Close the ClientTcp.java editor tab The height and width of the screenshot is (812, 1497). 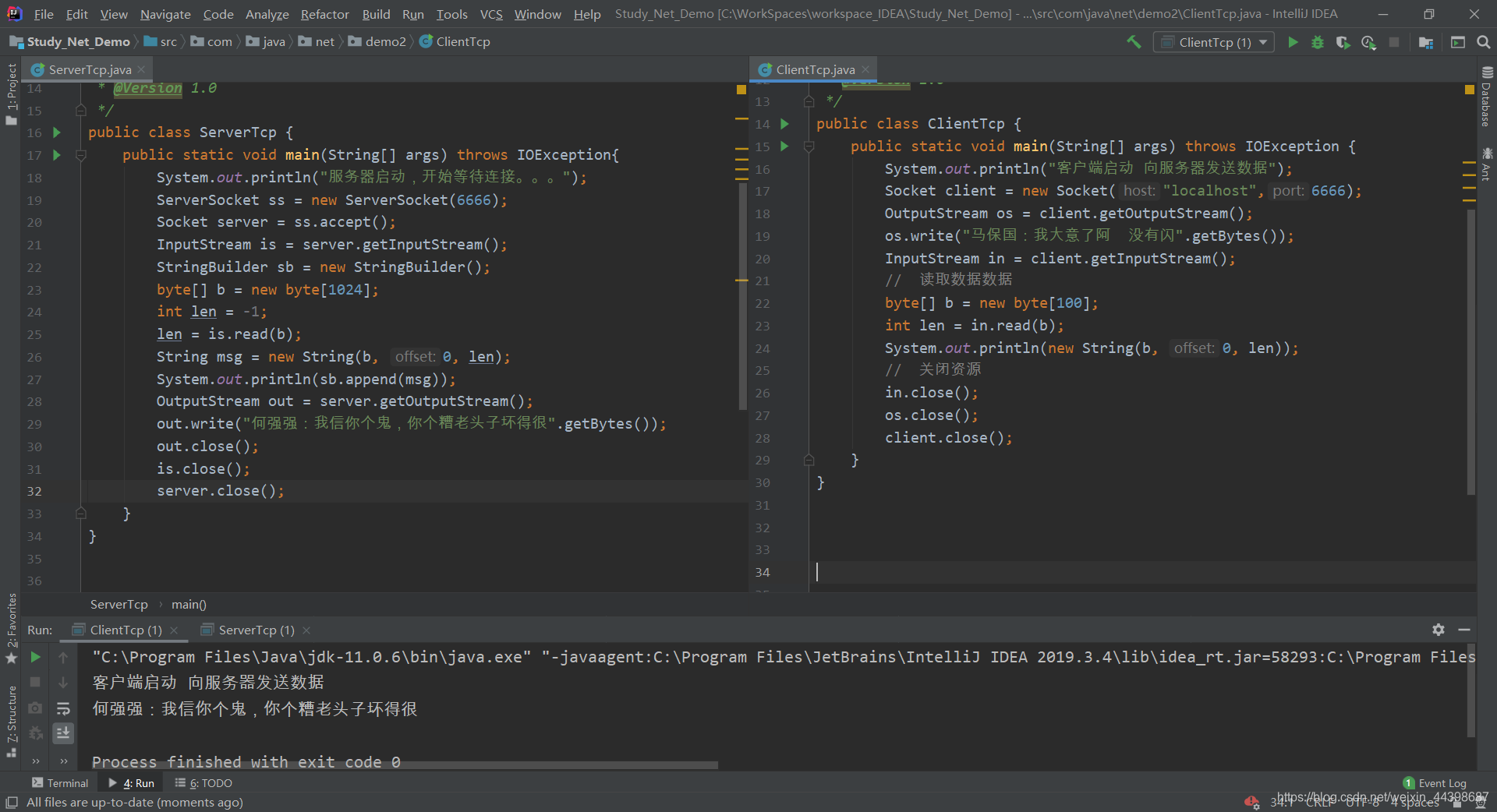865,69
